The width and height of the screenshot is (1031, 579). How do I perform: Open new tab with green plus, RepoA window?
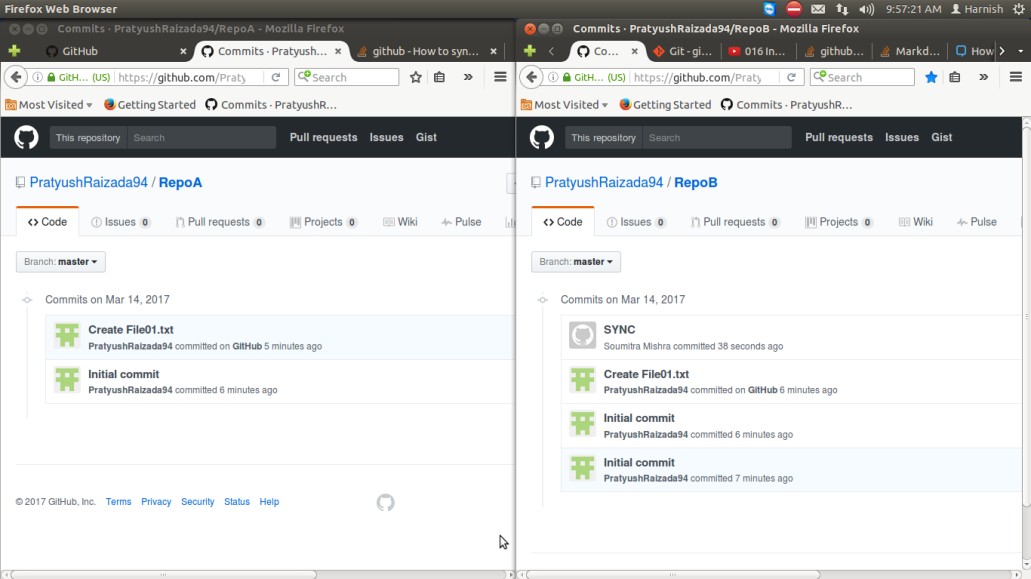coord(14,51)
